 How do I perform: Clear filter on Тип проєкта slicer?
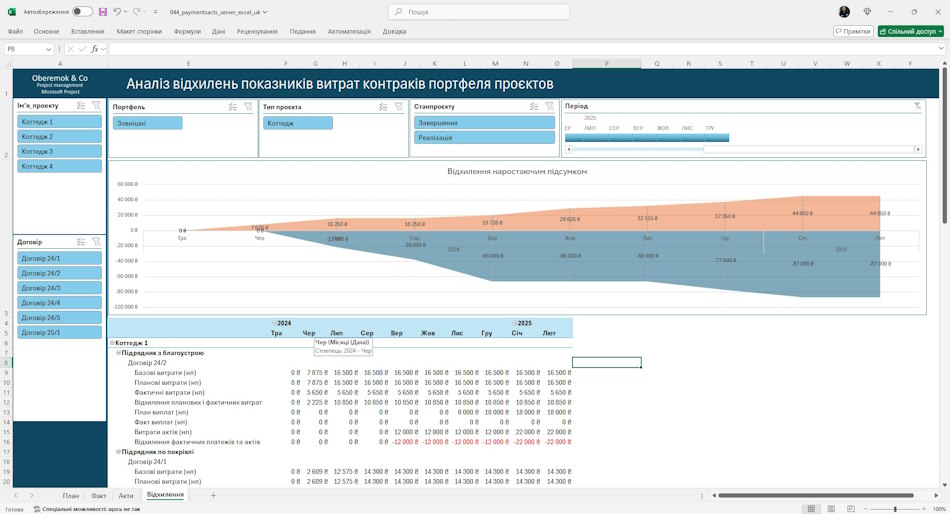(399, 107)
